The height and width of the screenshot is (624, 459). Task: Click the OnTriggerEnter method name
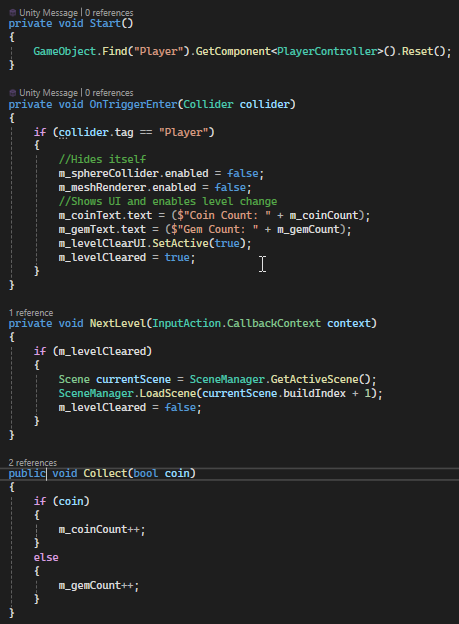(x=133, y=104)
